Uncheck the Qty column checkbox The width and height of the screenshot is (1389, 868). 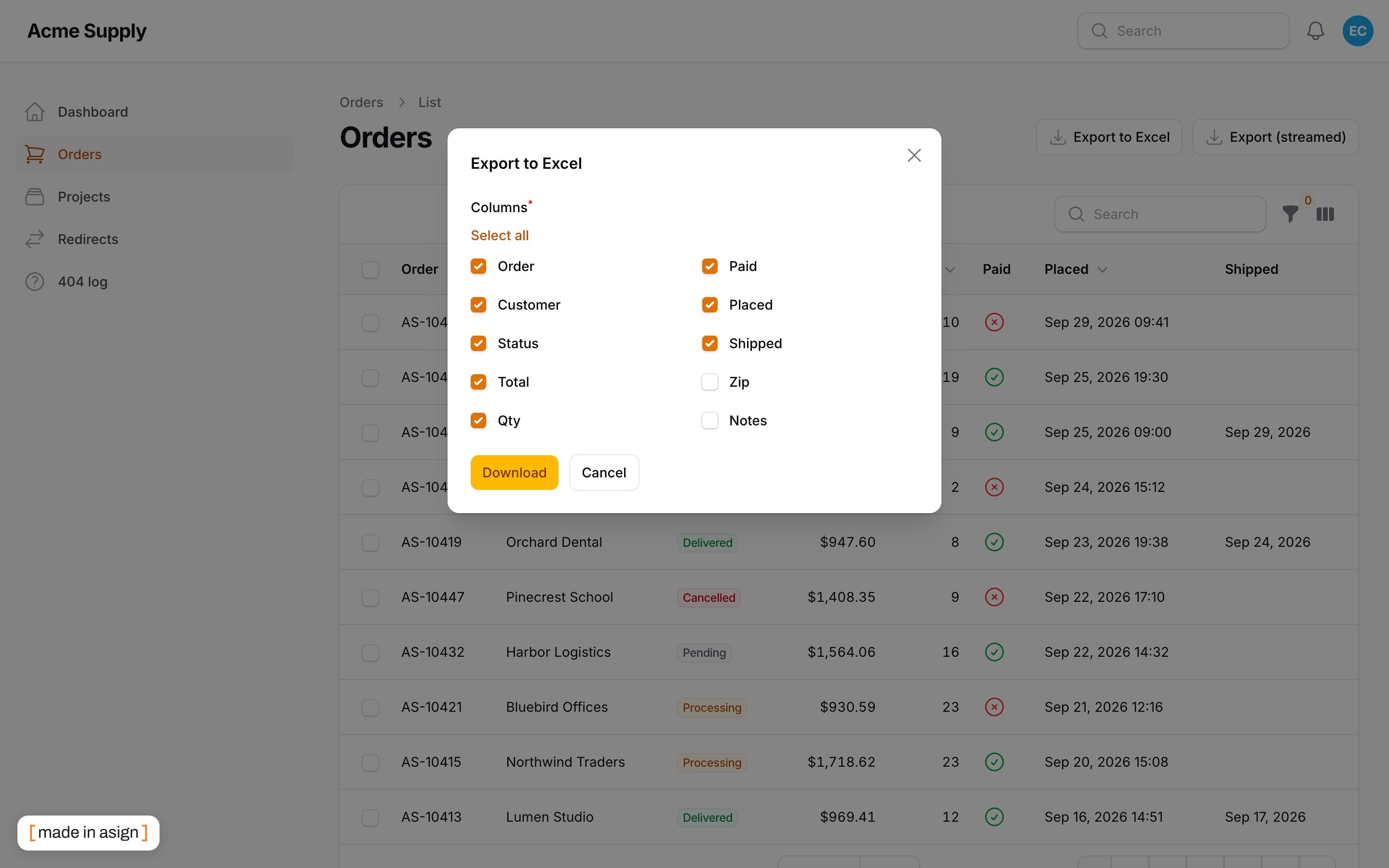tap(478, 421)
